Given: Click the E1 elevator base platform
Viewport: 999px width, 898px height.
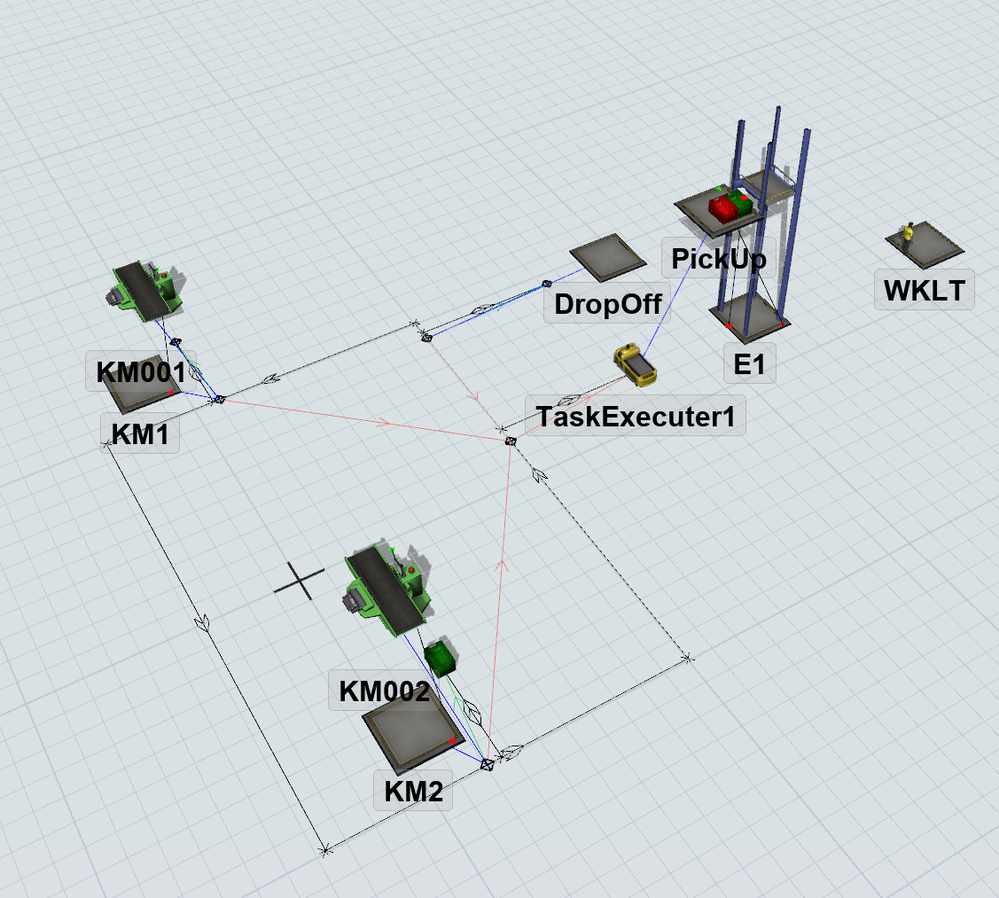Looking at the screenshot, I should click(750, 317).
